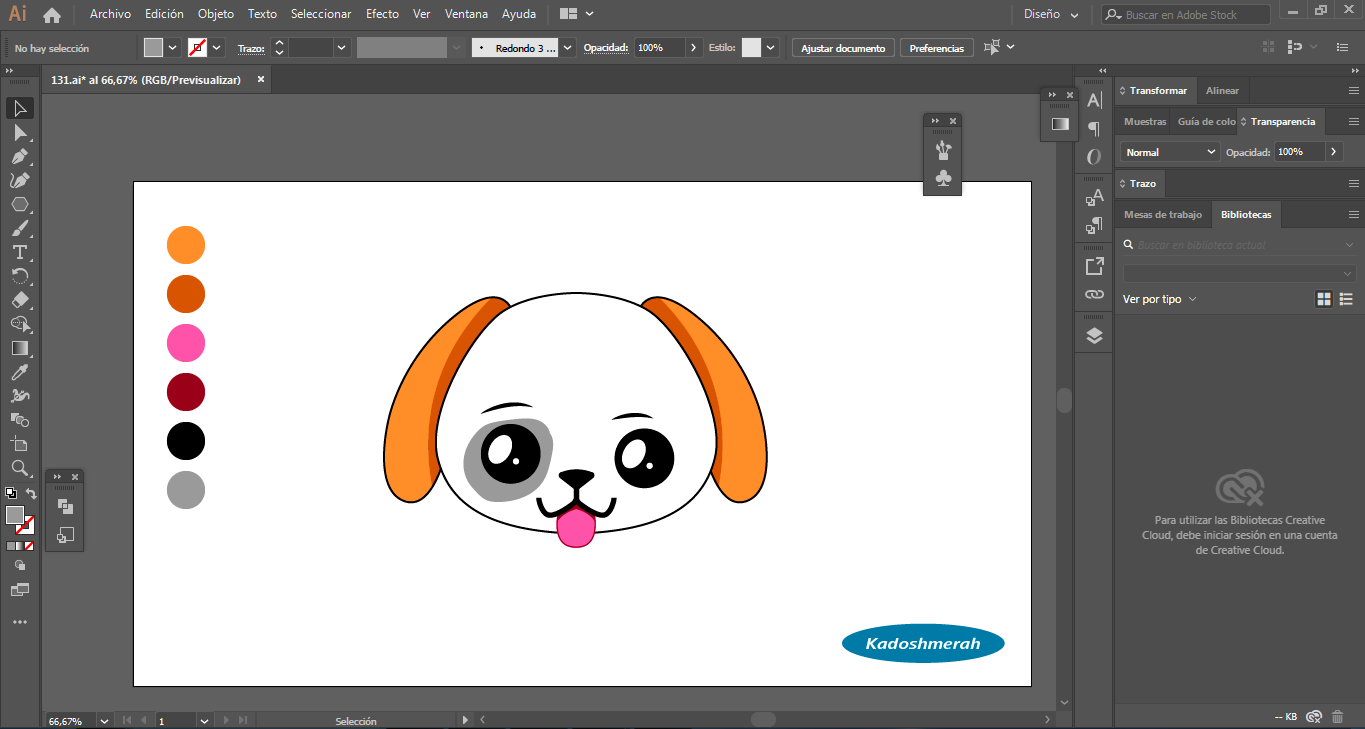Screen dimensions: 1365x729
Task: Open the Character panel icon
Action: pos(1094,100)
